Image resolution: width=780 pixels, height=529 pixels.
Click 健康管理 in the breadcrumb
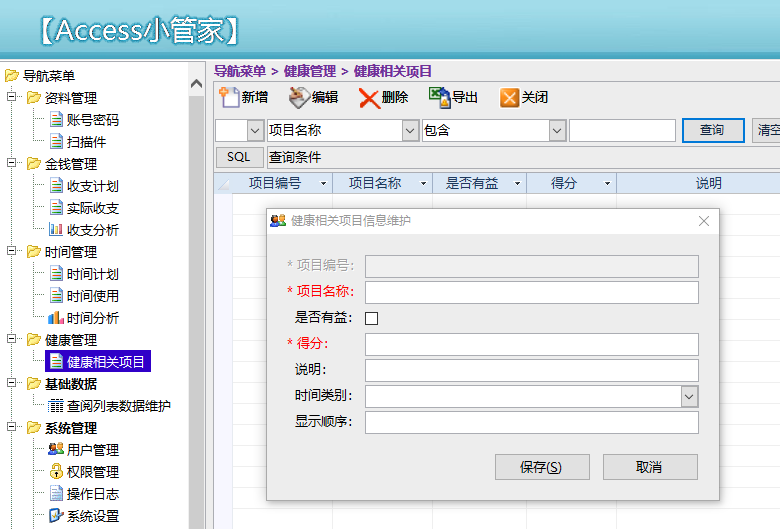pyautogui.click(x=310, y=71)
